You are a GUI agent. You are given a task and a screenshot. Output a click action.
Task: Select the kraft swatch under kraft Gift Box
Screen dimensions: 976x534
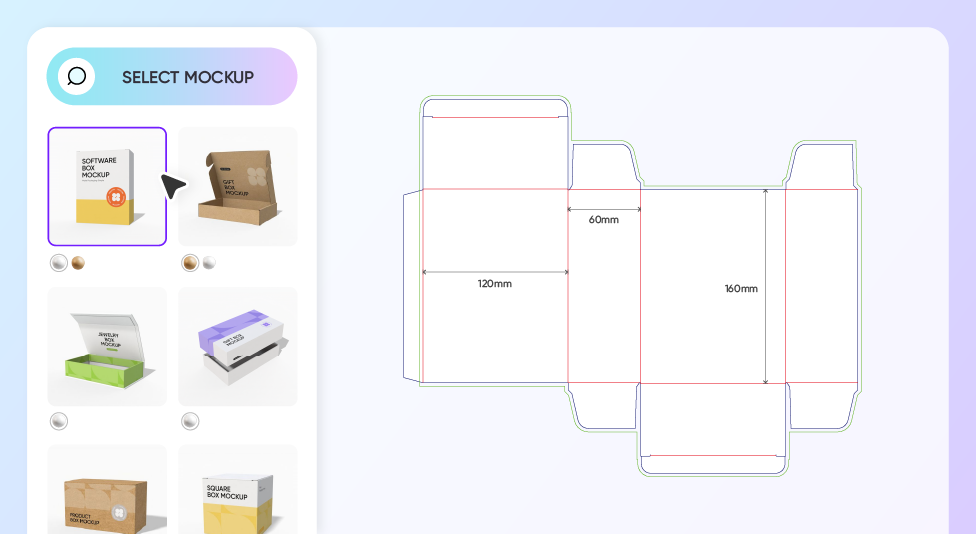click(x=189, y=263)
